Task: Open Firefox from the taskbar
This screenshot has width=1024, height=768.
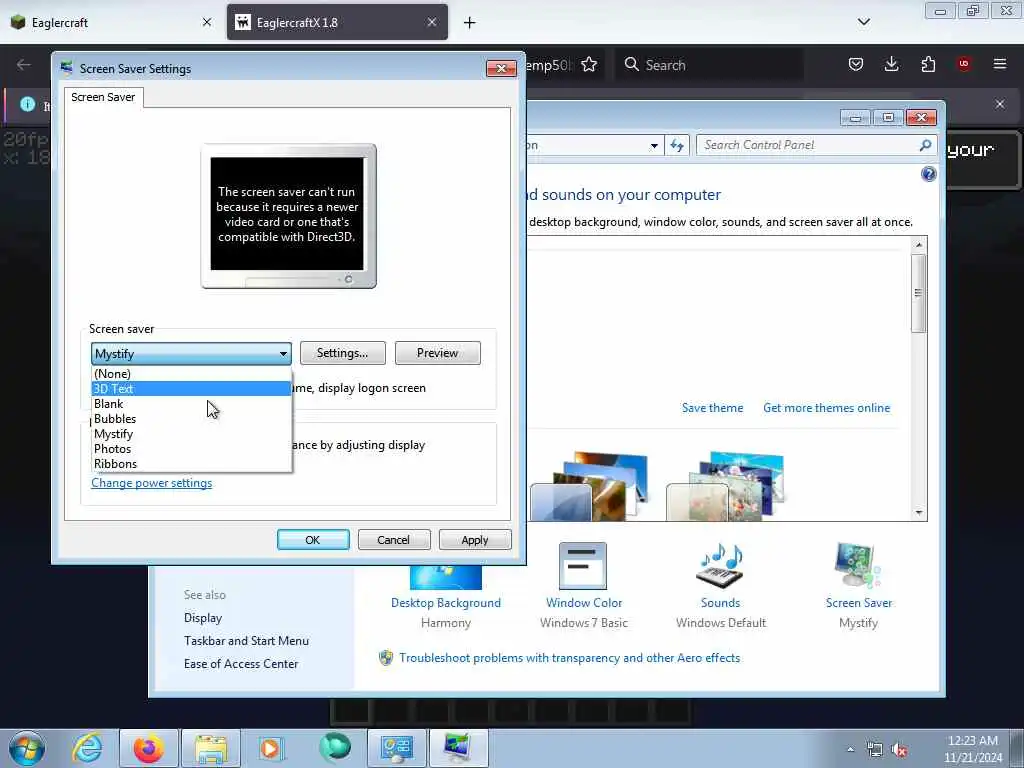Action: (x=149, y=748)
